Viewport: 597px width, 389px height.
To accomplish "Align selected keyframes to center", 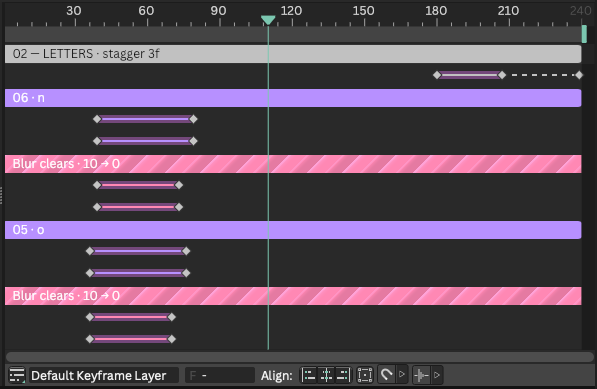I will (326, 375).
